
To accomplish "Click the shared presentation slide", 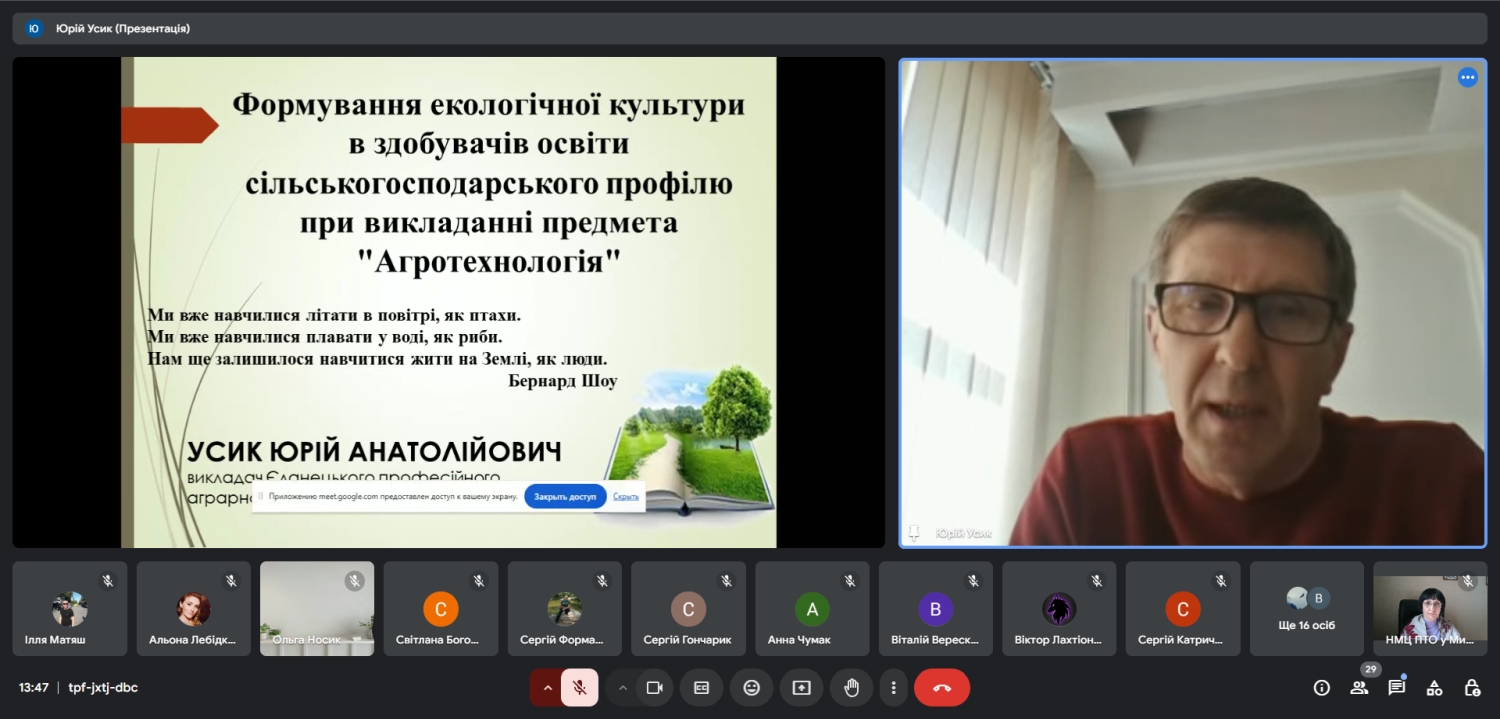I will point(449,302).
